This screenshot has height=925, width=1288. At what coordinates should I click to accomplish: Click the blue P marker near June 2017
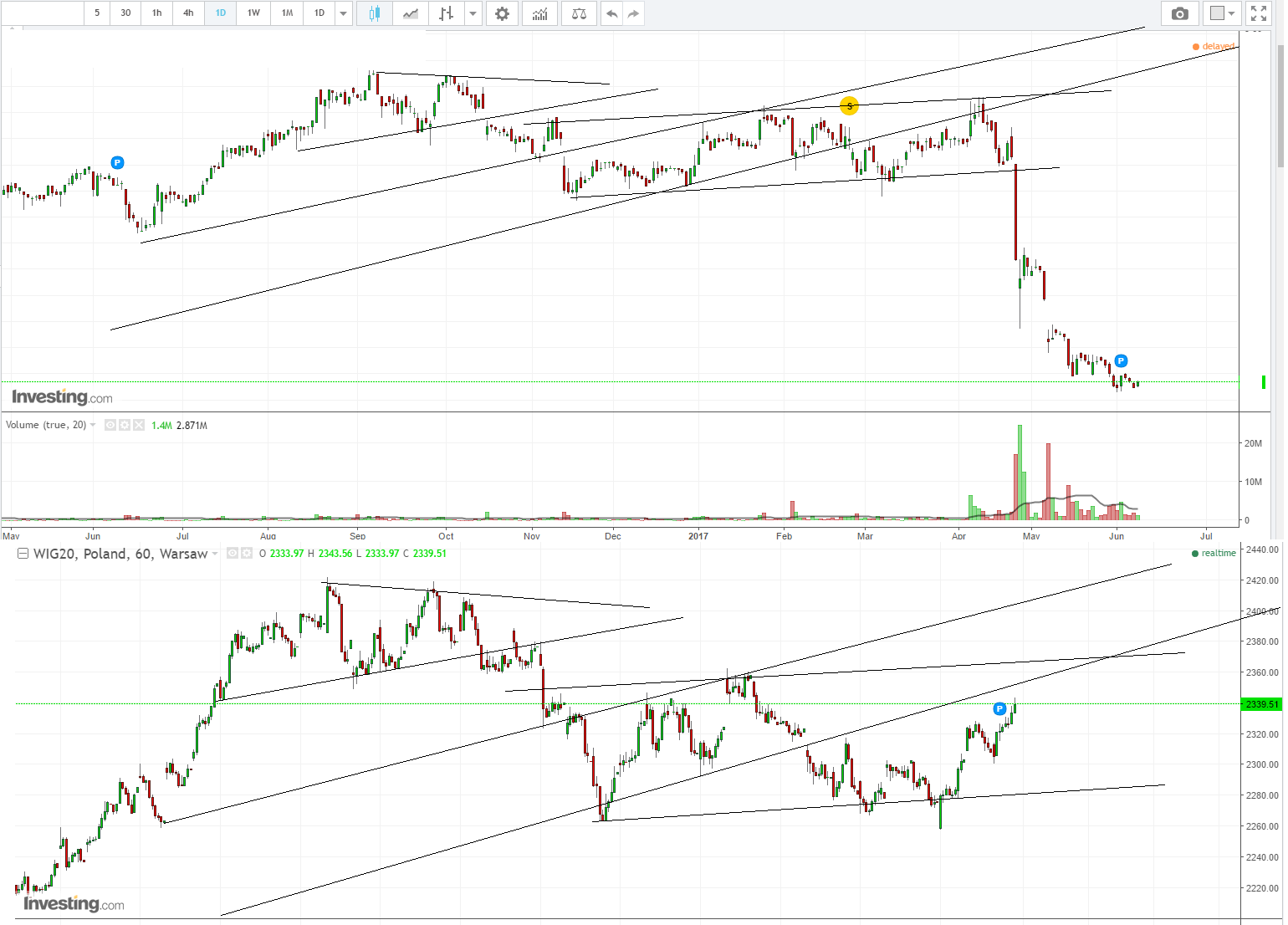(x=1121, y=361)
